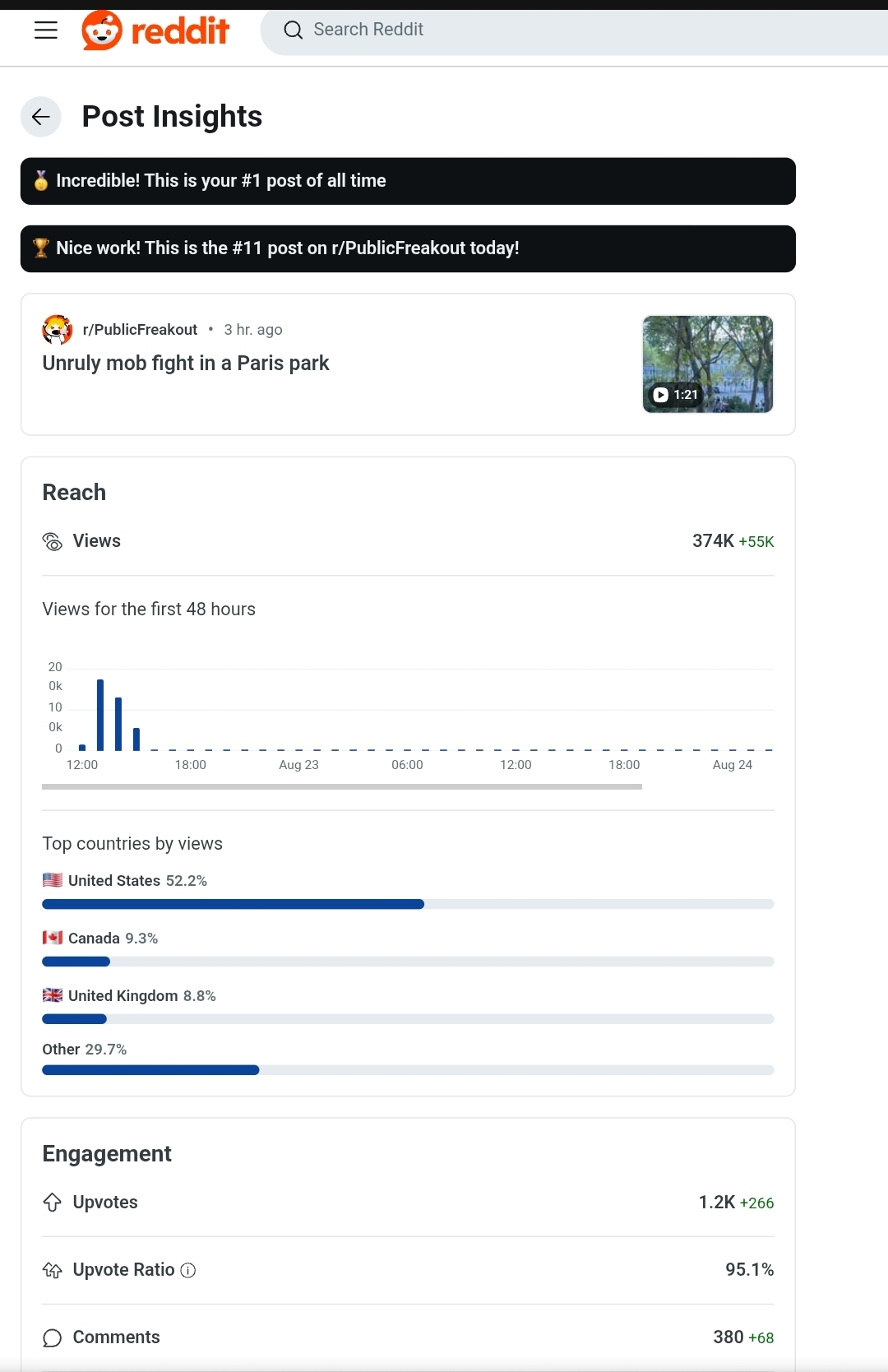The width and height of the screenshot is (888, 1372).
Task: Click the tallest bar in views chart
Action: 100,715
